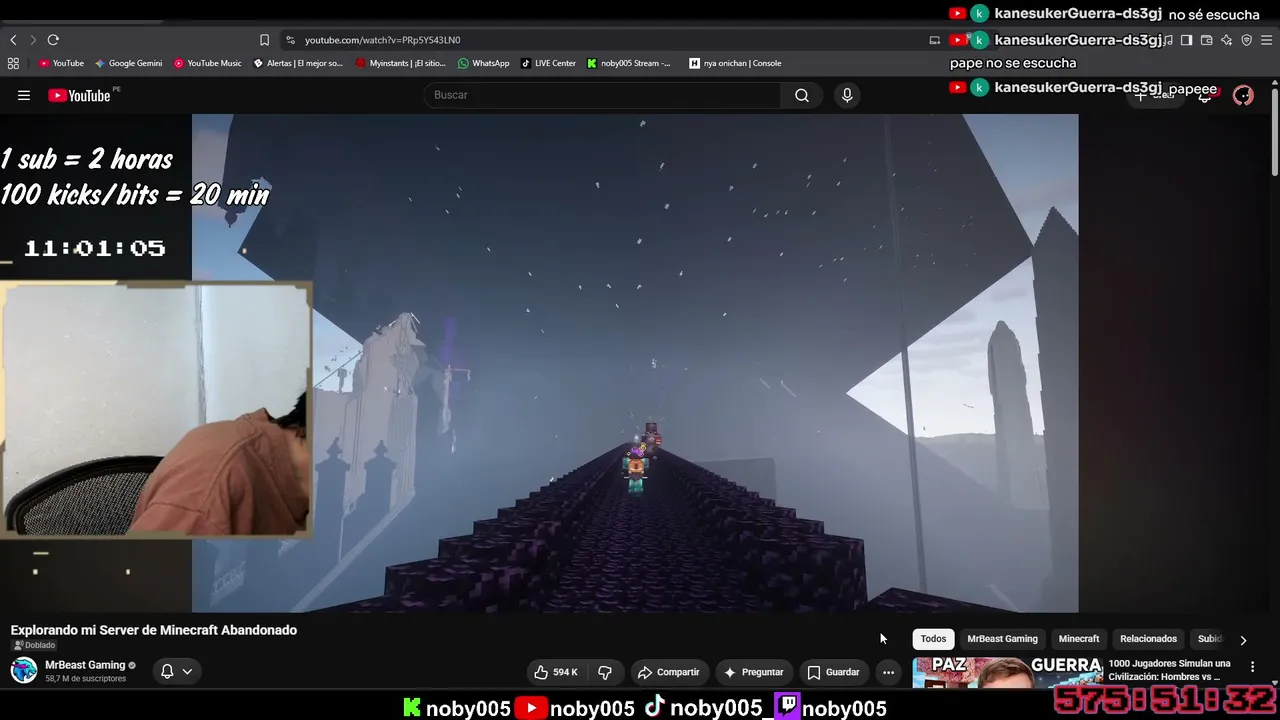
Task: Open the YouTube account avatar menu
Action: coord(1243,95)
